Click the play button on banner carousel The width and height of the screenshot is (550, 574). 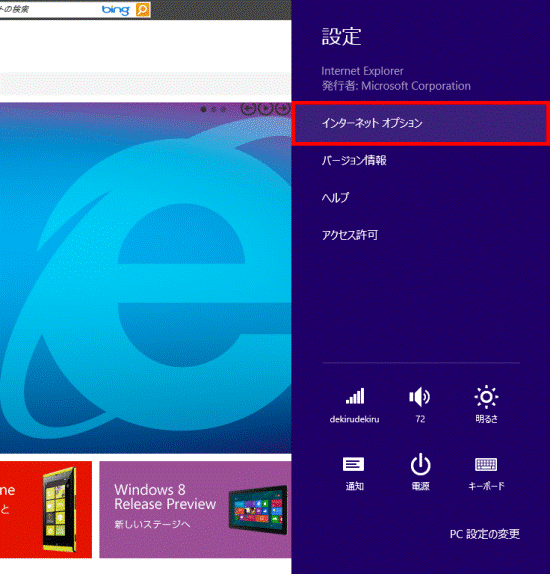click(265, 109)
